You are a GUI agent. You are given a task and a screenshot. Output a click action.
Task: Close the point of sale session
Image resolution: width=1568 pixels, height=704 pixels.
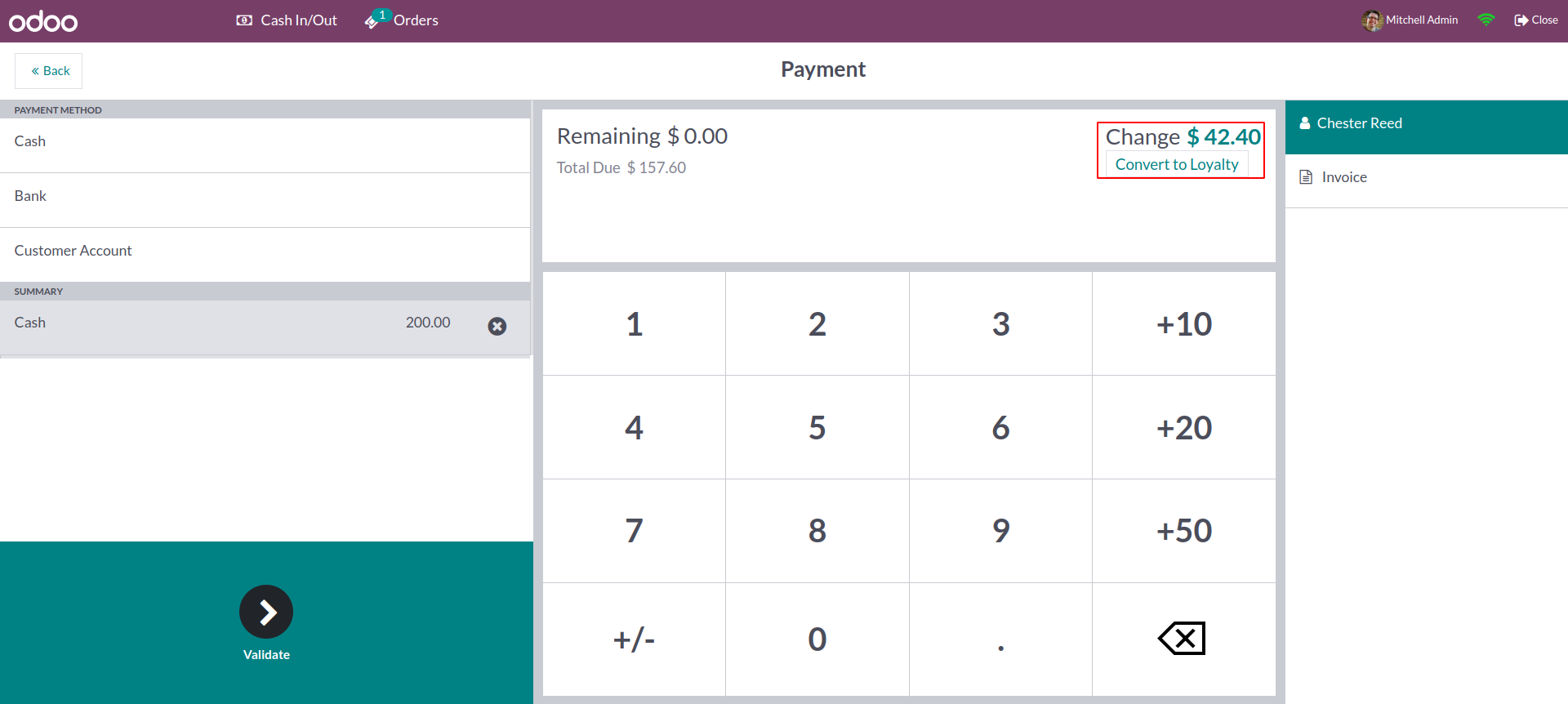pyautogui.click(x=1535, y=20)
